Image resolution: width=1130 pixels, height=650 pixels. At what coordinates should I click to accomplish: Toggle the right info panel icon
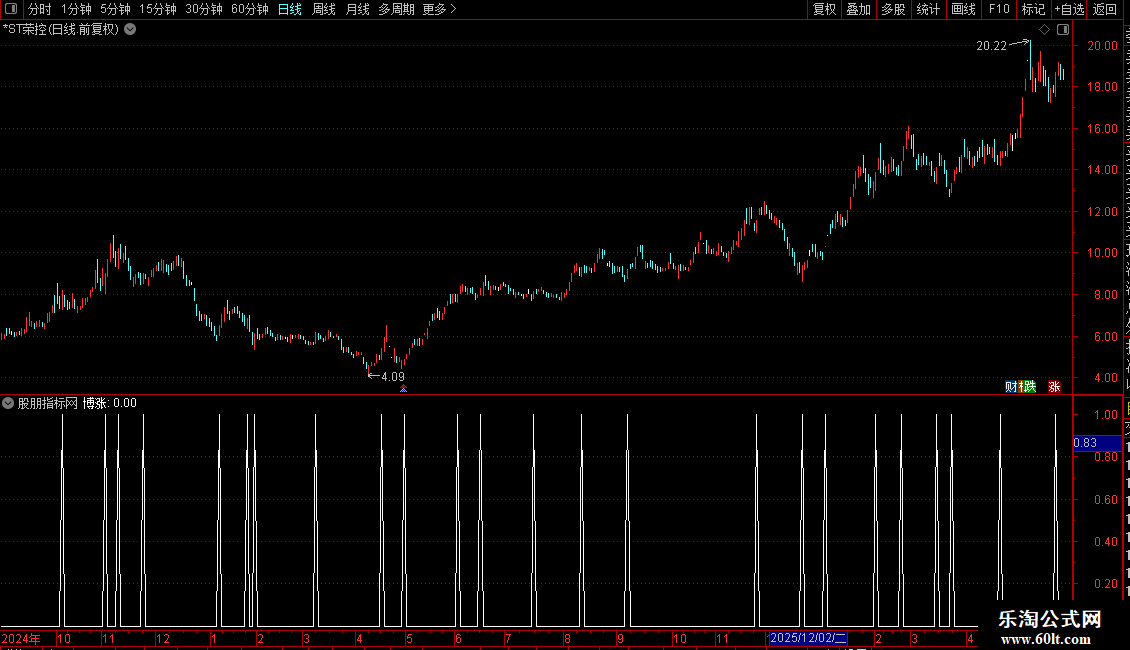click(1063, 29)
